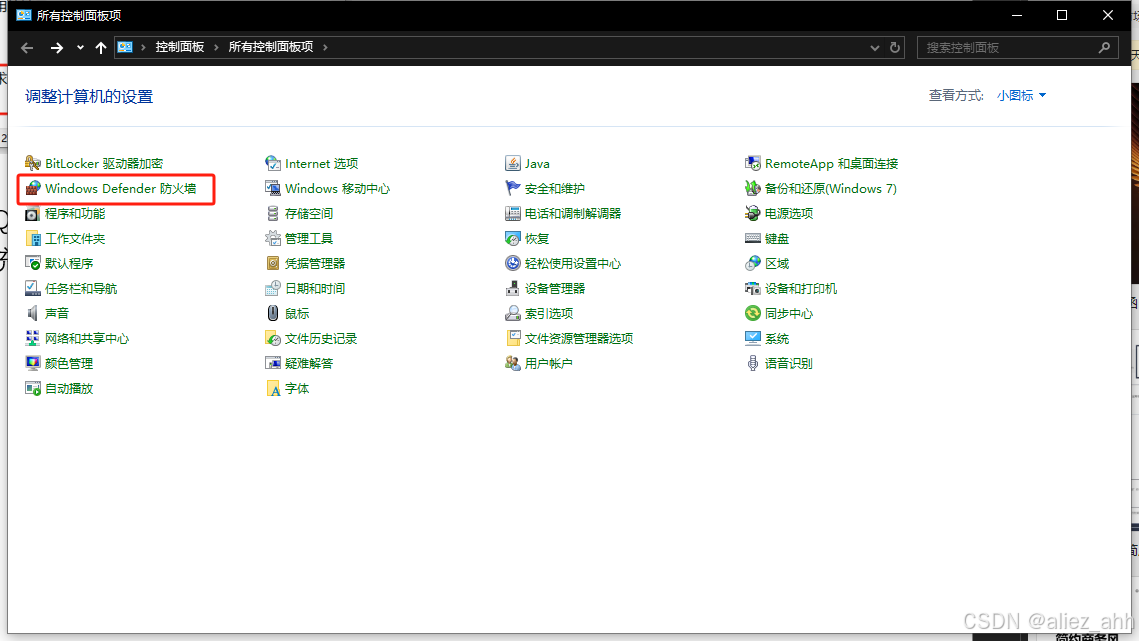Select 控制面板 in the breadcrumb path

point(179,47)
